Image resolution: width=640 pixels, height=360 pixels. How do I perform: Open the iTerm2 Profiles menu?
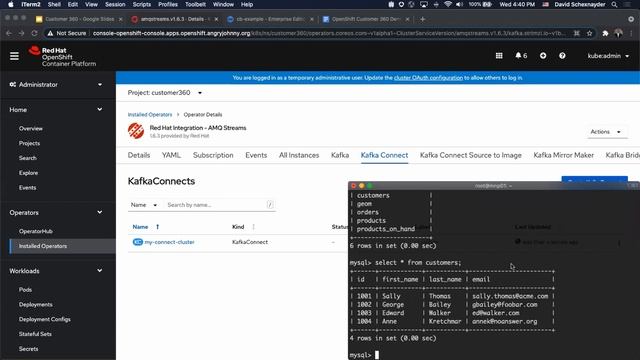(x=168, y=4)
